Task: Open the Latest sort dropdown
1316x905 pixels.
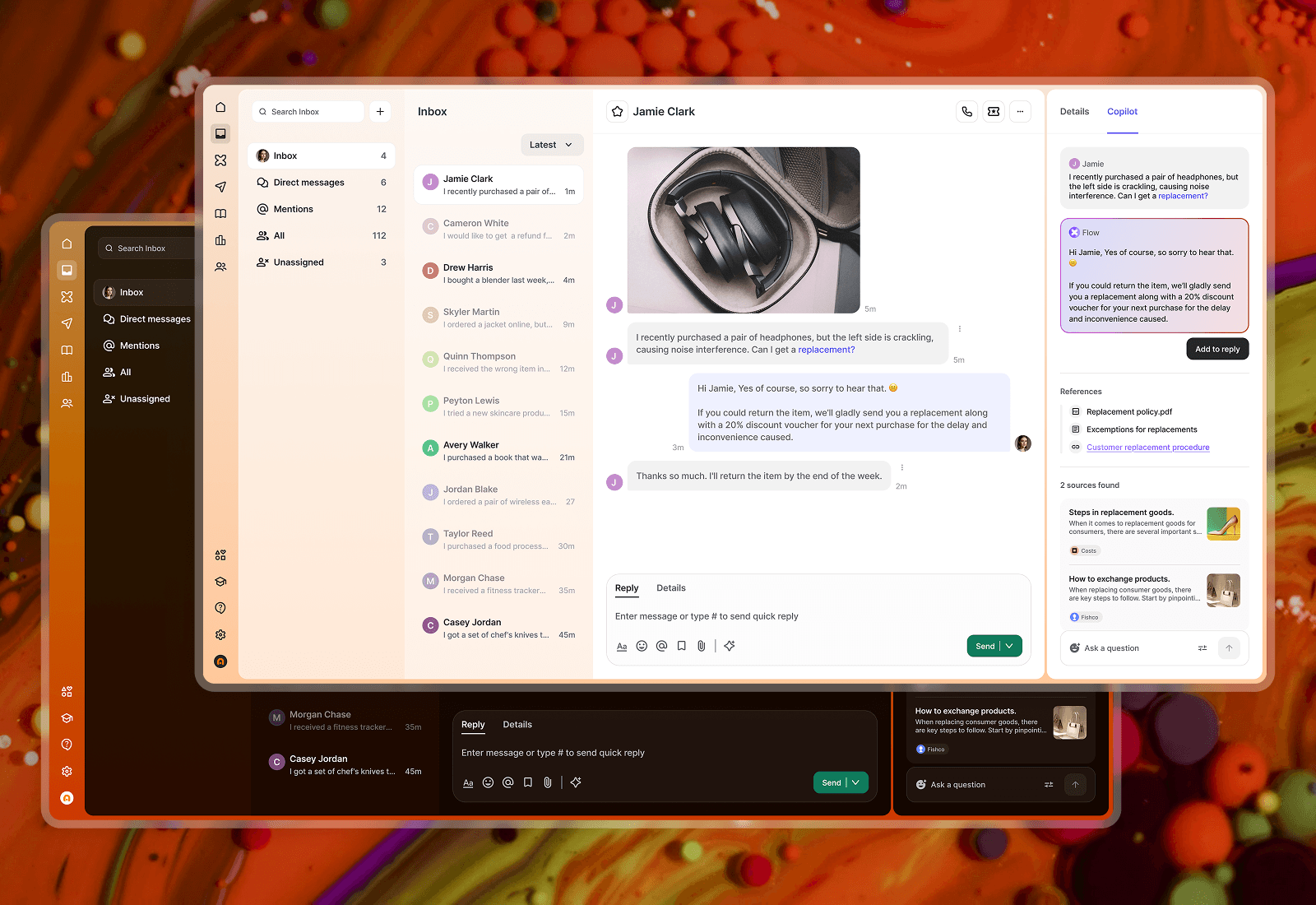Action: [x=552, y=145]
